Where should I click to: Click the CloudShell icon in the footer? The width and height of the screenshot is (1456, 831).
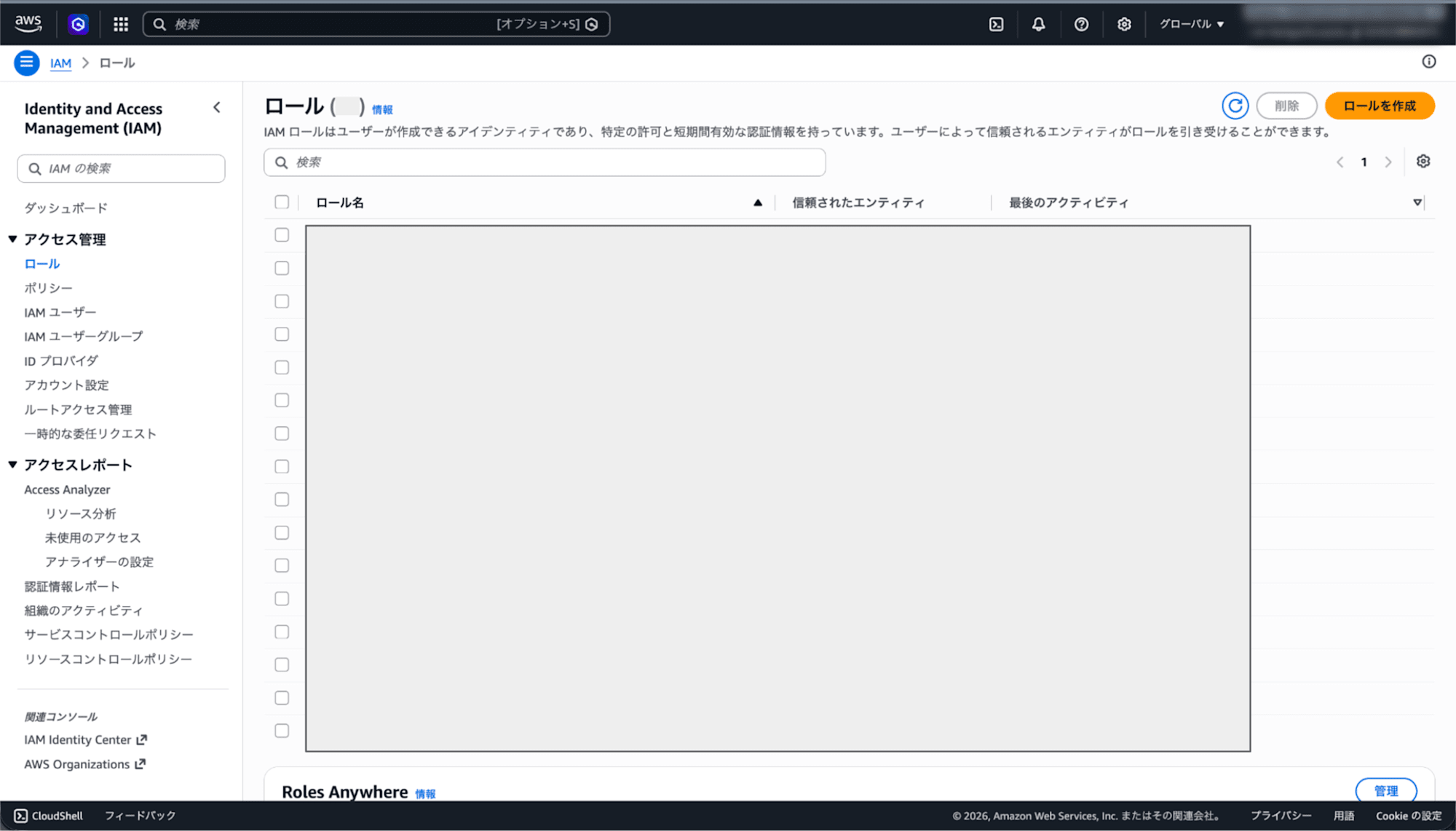[21, 816]
